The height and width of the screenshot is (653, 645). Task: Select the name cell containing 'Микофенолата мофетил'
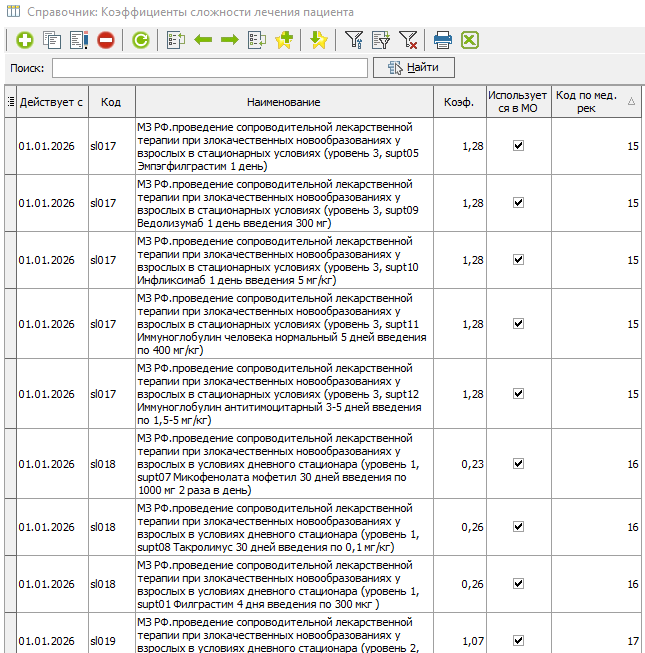coord(284,464)
